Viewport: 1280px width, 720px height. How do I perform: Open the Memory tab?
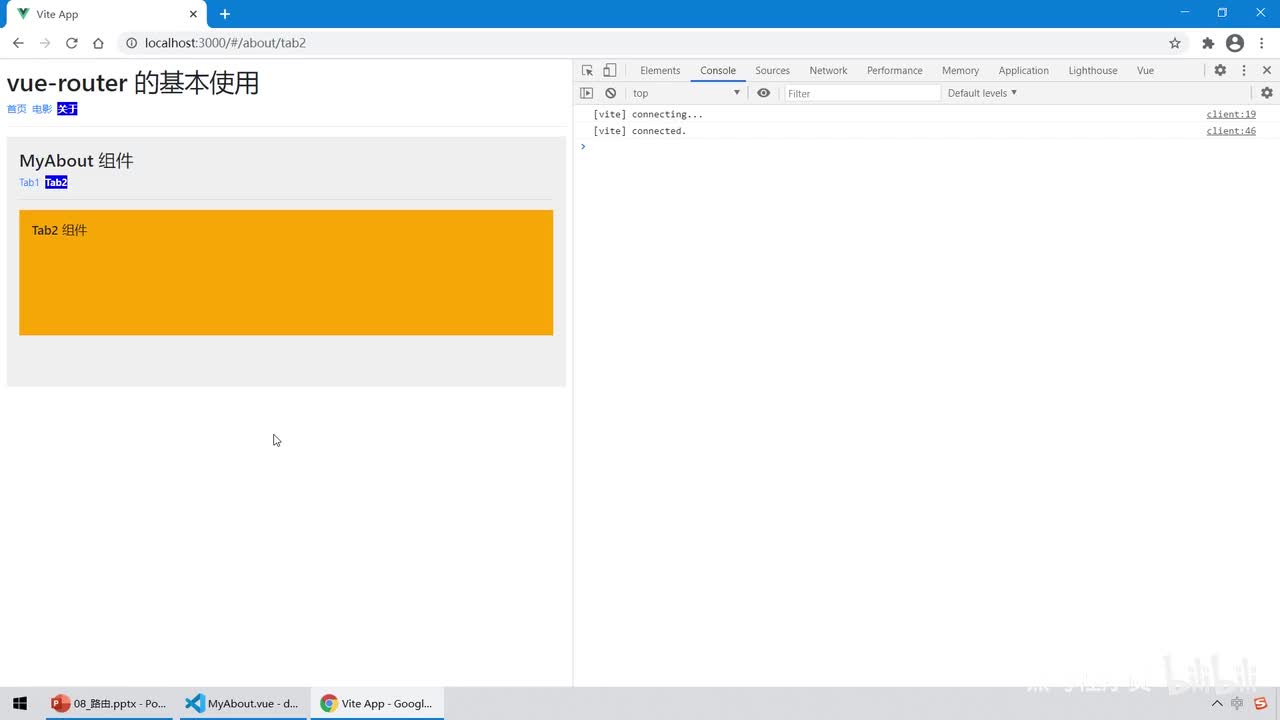960,70
